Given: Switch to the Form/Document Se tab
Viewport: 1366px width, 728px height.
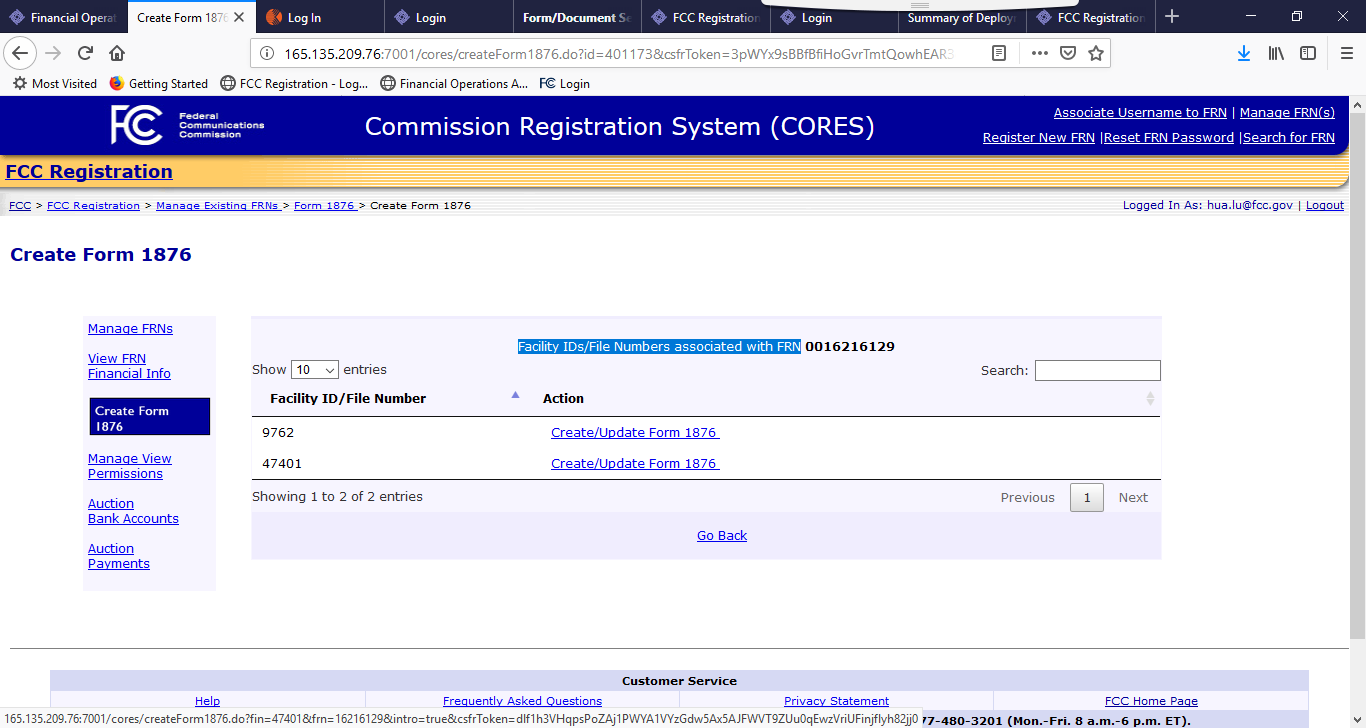Looking at the screenshot, I should 576,17.
